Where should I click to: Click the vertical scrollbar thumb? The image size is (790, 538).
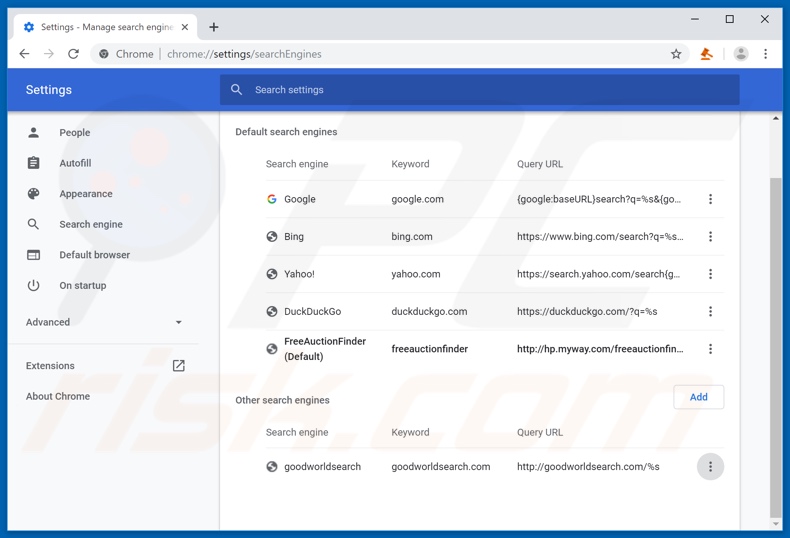click(x=776, y=347)
